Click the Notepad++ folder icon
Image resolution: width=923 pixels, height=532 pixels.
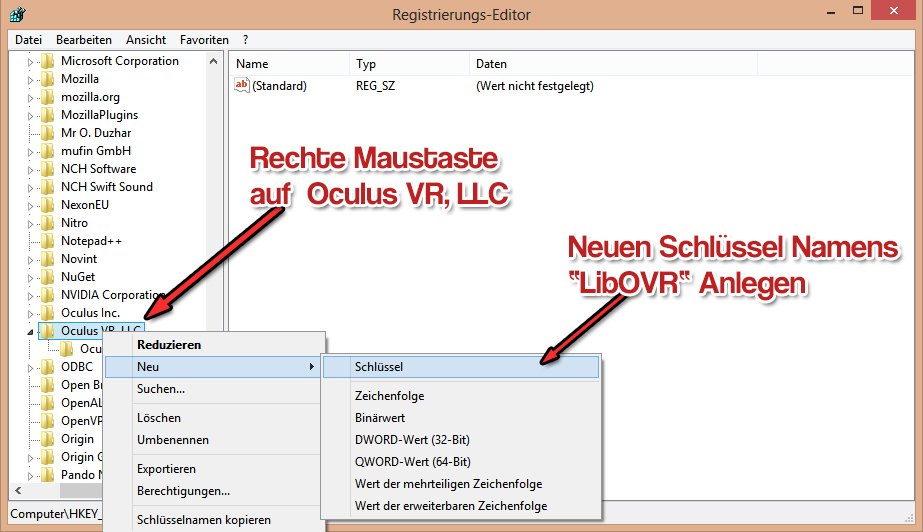(48, 241)
